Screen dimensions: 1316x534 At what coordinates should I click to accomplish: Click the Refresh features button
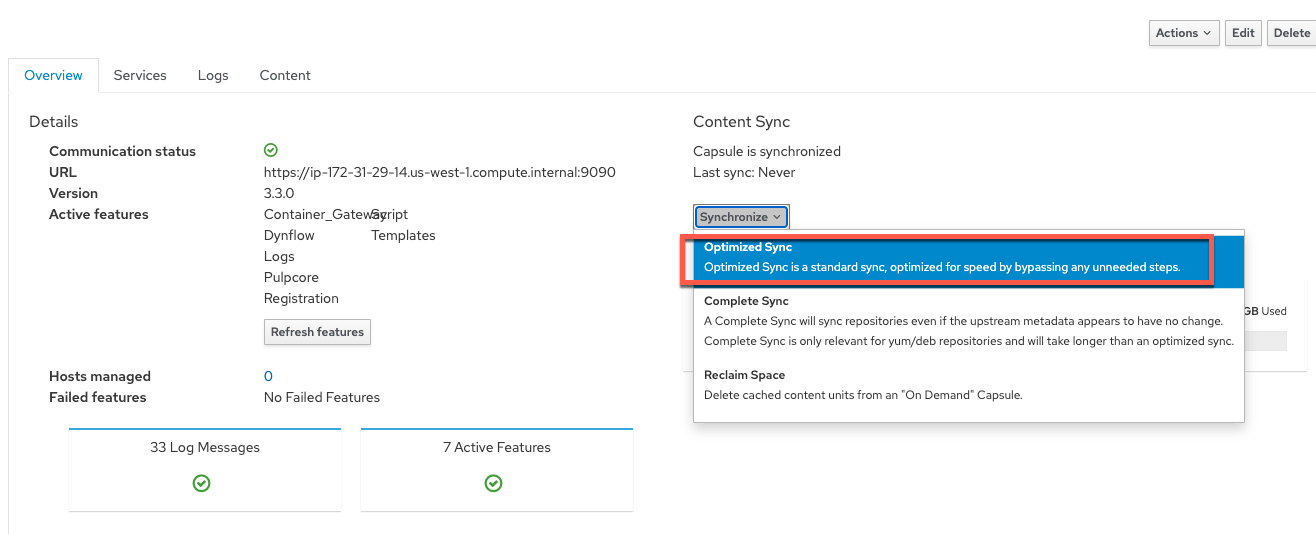317,332
